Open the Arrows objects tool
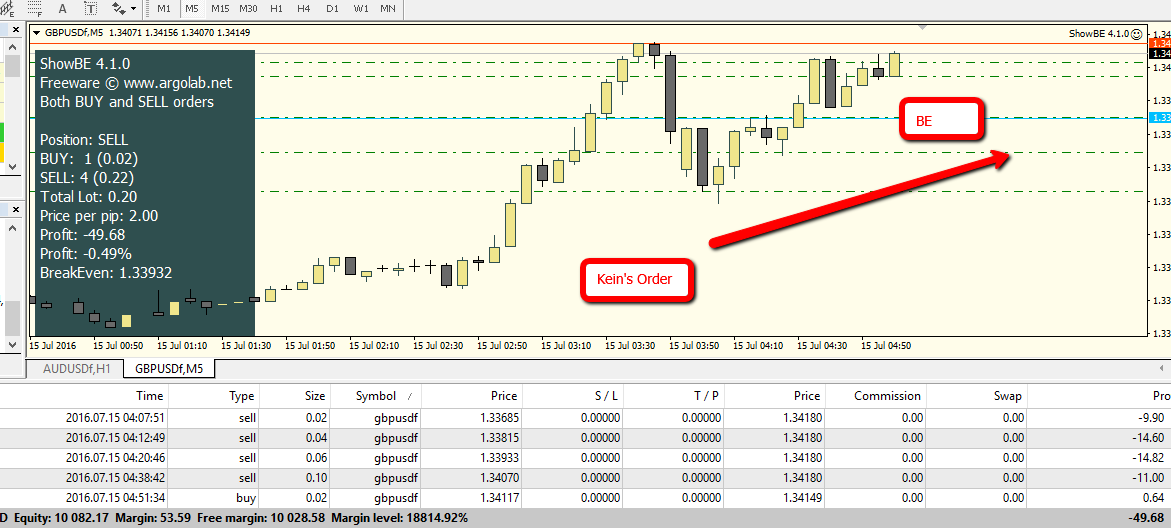Viewport: 1171px width, 528px height. point(119,8)
